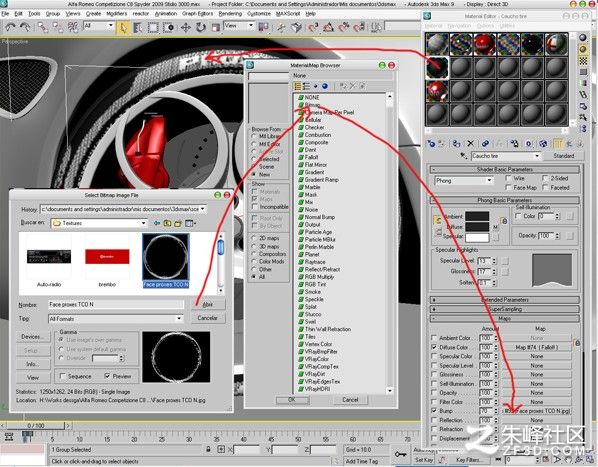Click Sample Type sphere icon
Viewport: 598px width, 467px height.
click(x=583, y=37)
